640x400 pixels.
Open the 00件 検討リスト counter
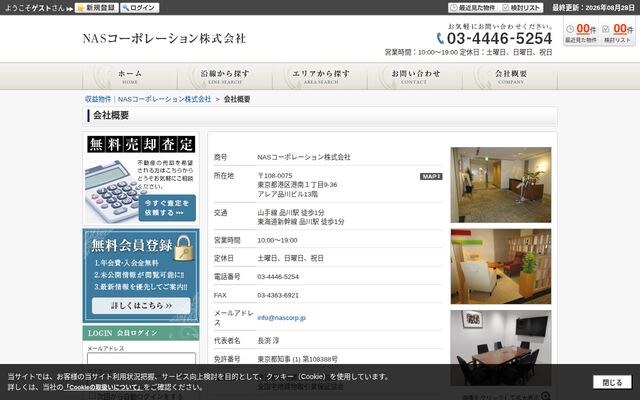(x=618, y=33)
